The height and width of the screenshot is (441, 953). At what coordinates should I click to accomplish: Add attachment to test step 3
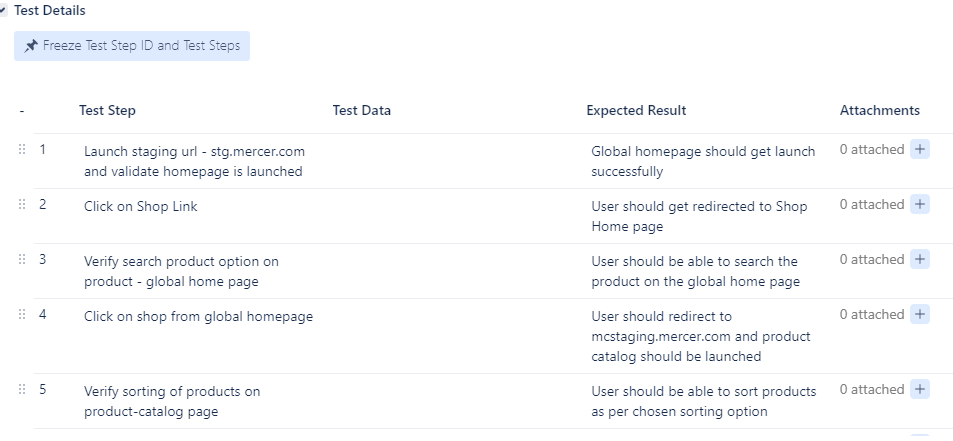tap(920, 259)
